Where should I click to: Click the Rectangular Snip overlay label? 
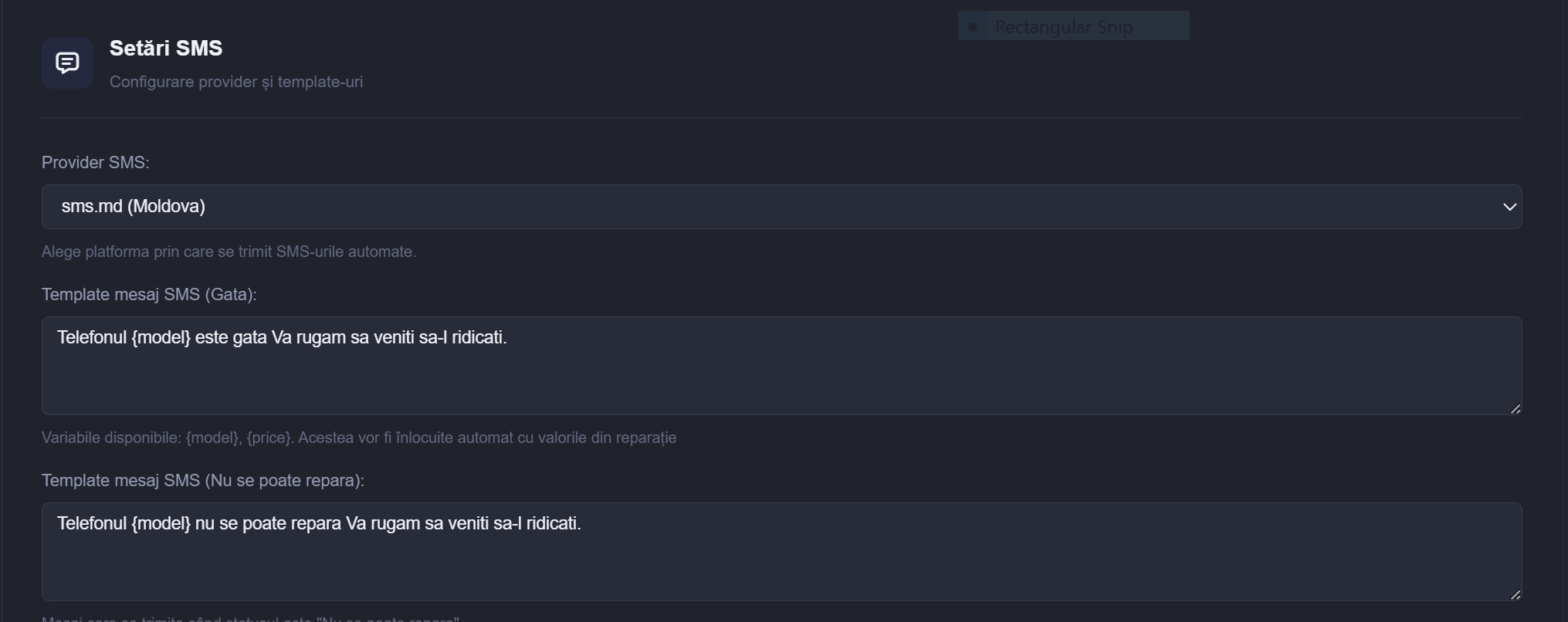1064,27
